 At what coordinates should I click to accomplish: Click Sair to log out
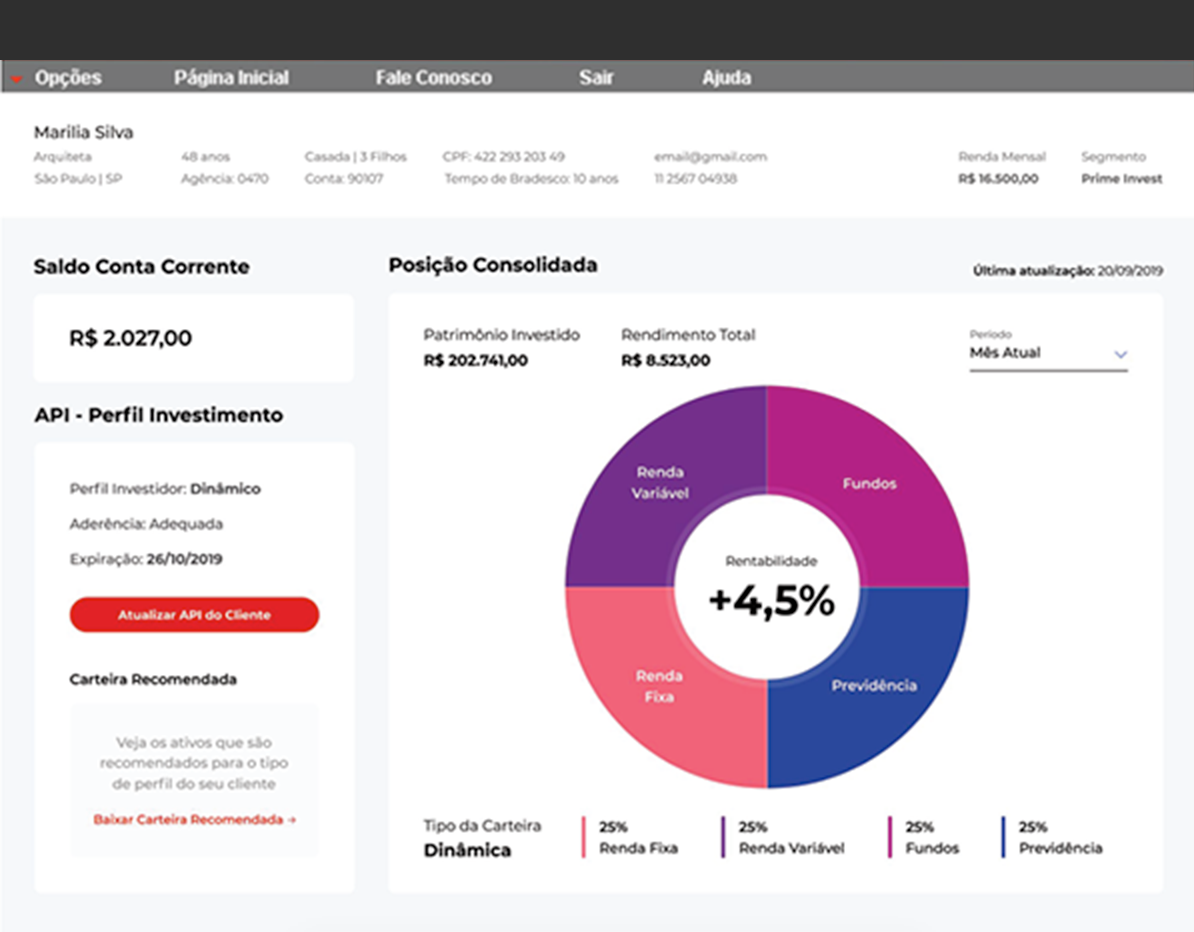(x=596, y=78)
